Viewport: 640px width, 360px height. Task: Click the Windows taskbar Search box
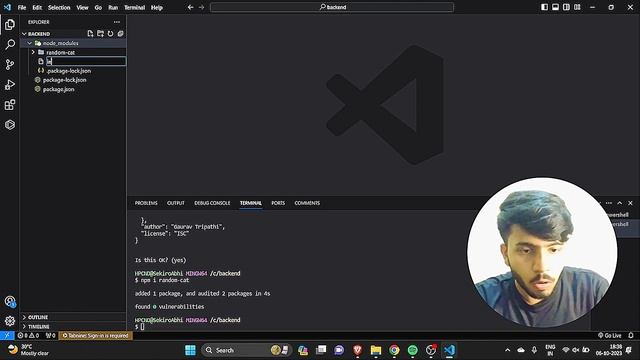pos(246,350)
